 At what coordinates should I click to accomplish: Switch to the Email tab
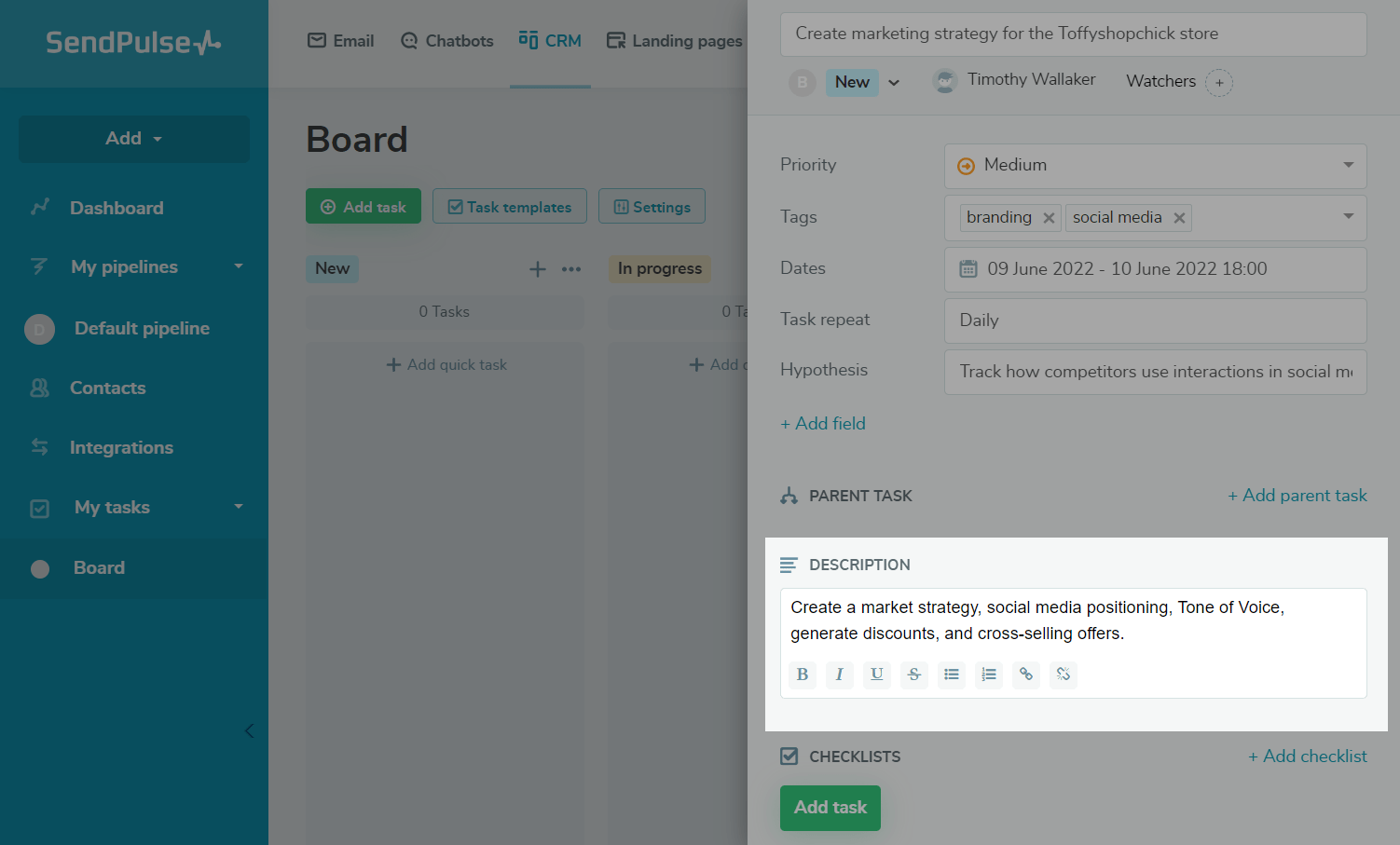click(341, 41)
